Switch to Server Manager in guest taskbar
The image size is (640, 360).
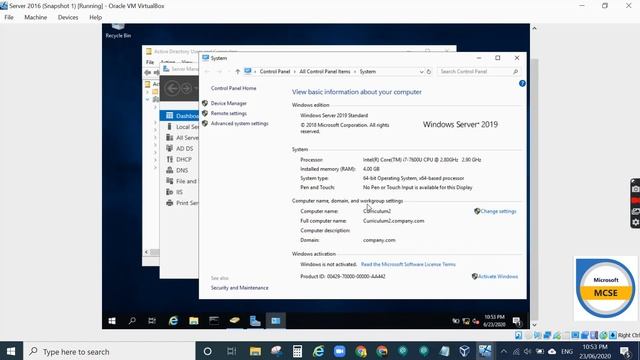click(255, 321)
